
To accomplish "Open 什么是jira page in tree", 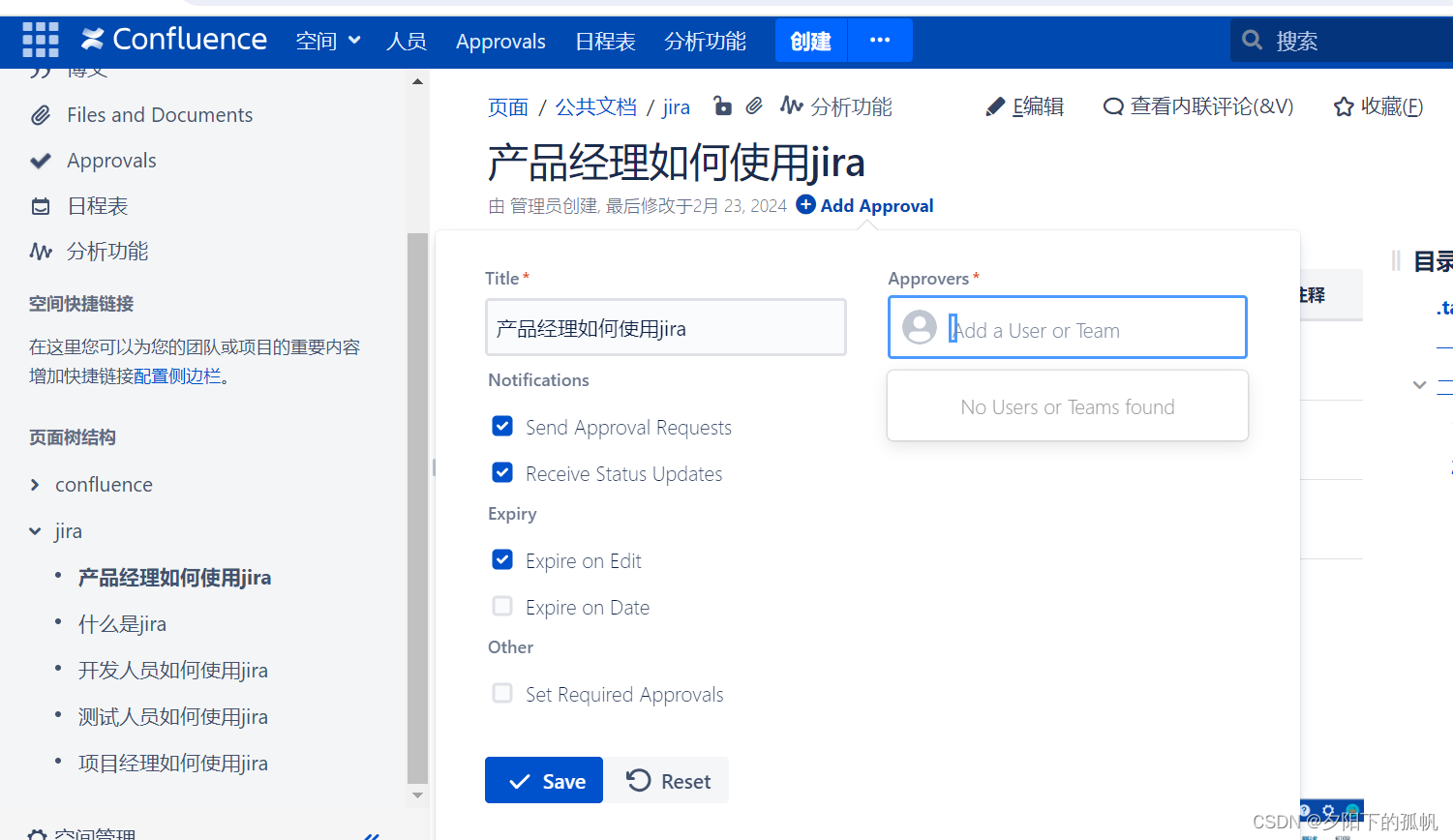I will pyautogui.click(x=122, y=624).
